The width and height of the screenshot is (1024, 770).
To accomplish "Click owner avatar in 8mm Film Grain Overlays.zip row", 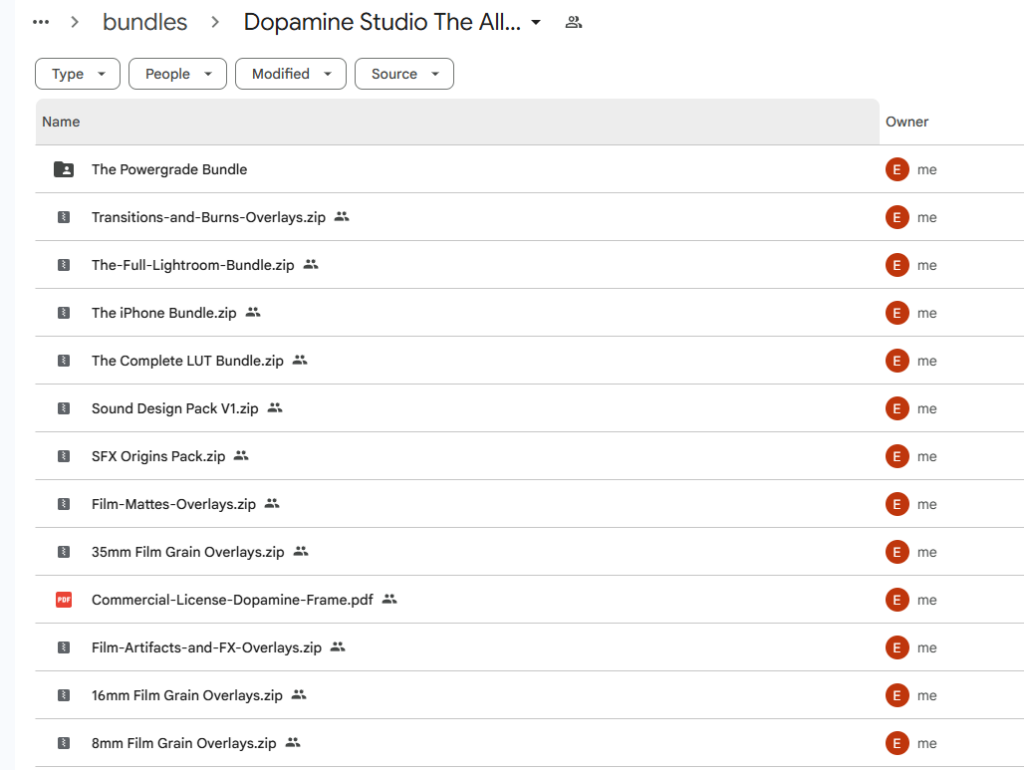I will point(897,743).
